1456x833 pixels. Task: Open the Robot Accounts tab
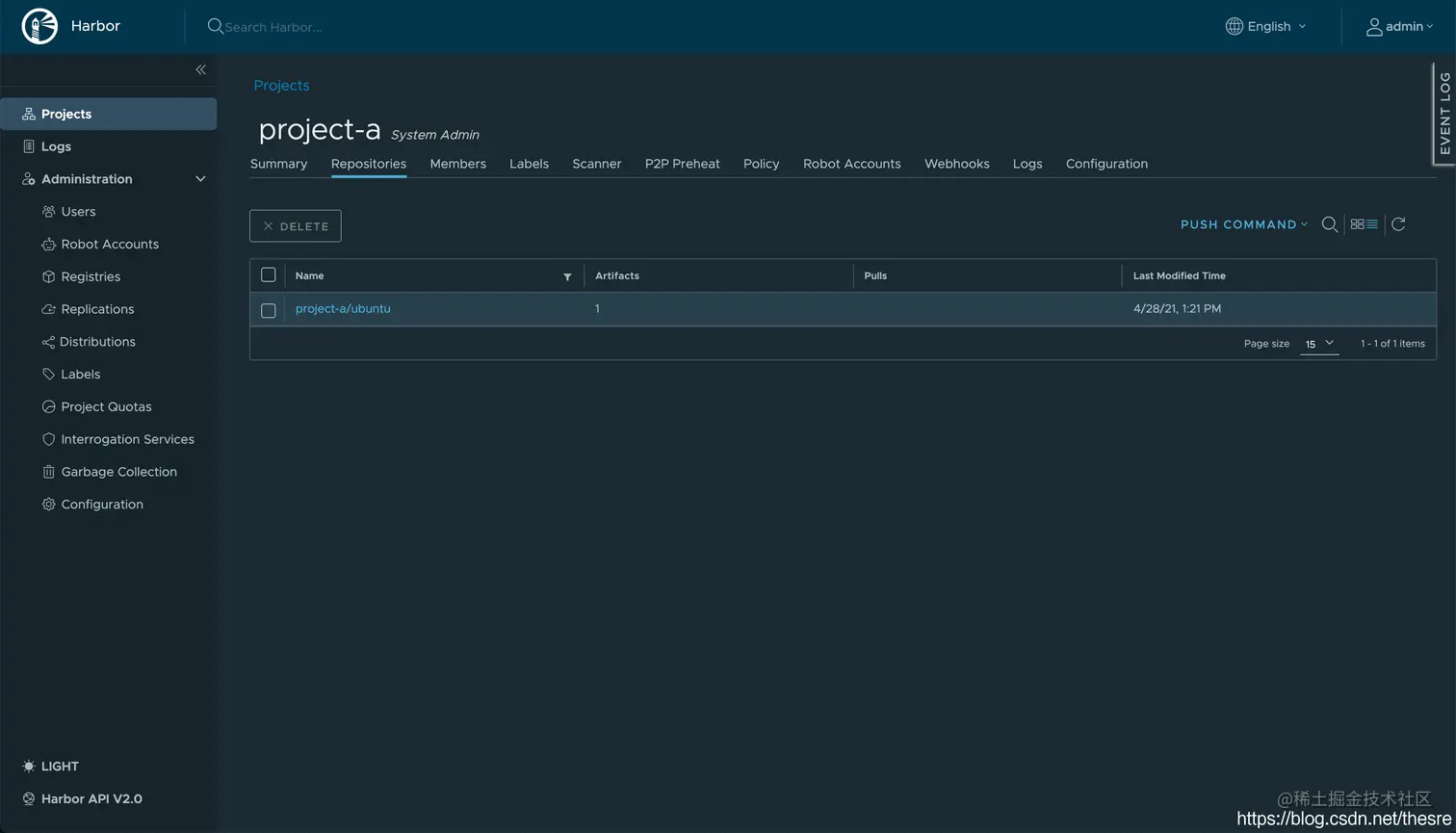click(x=852, y=164)
